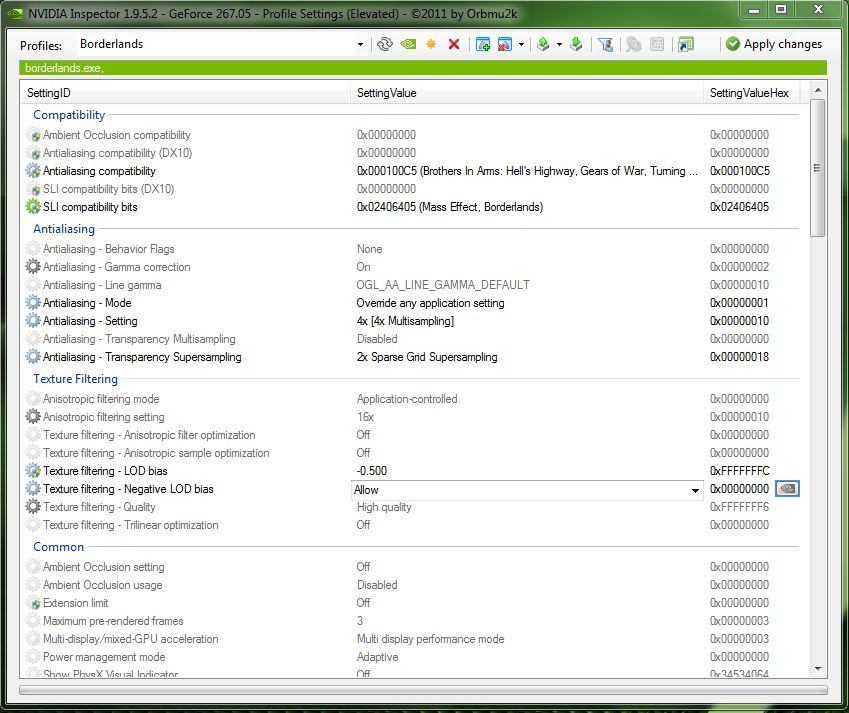Click gear icon of Antialiasing - Setting row

[x=33, y=321]
